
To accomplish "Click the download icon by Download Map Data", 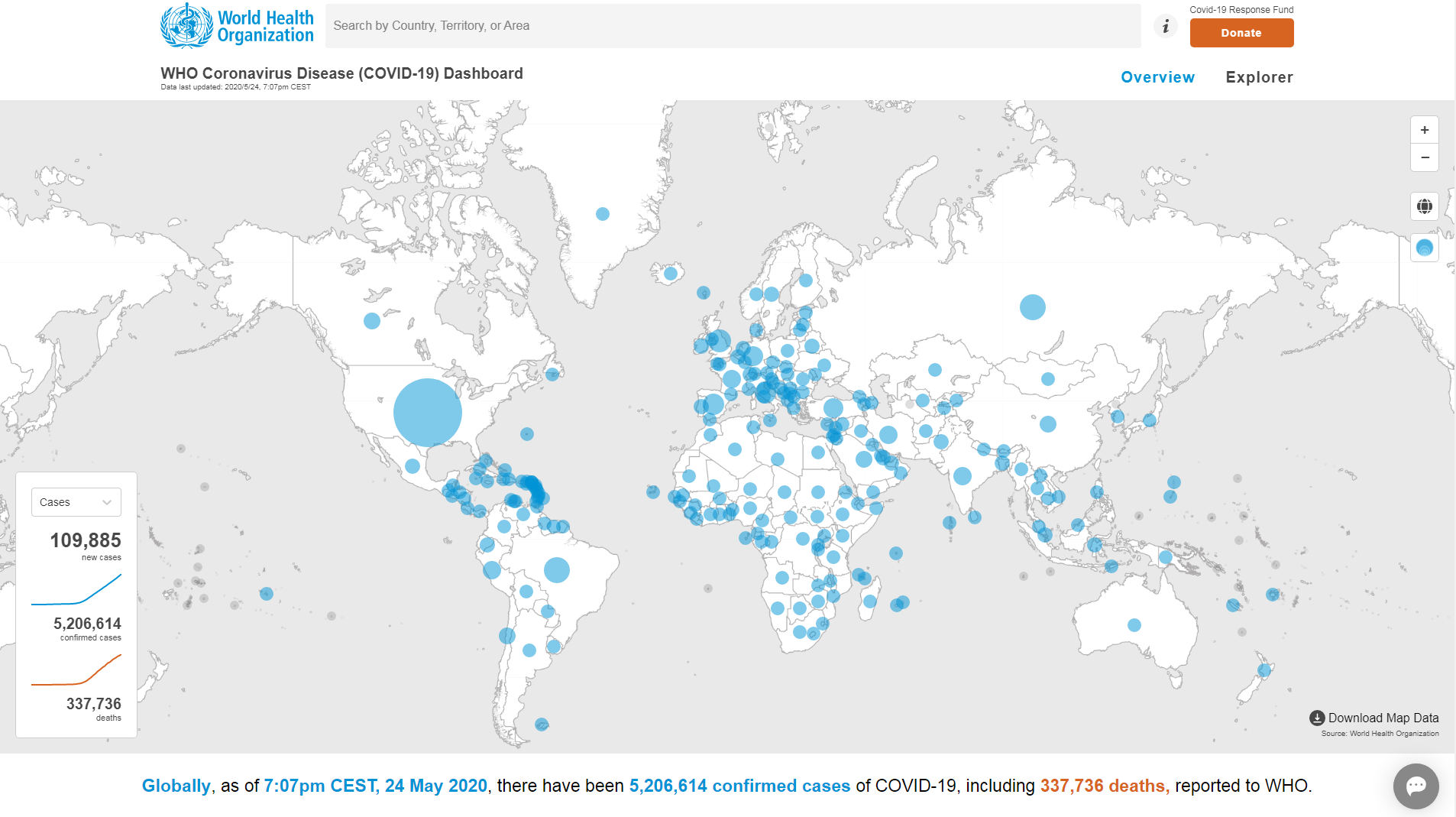I will 1317,718.
